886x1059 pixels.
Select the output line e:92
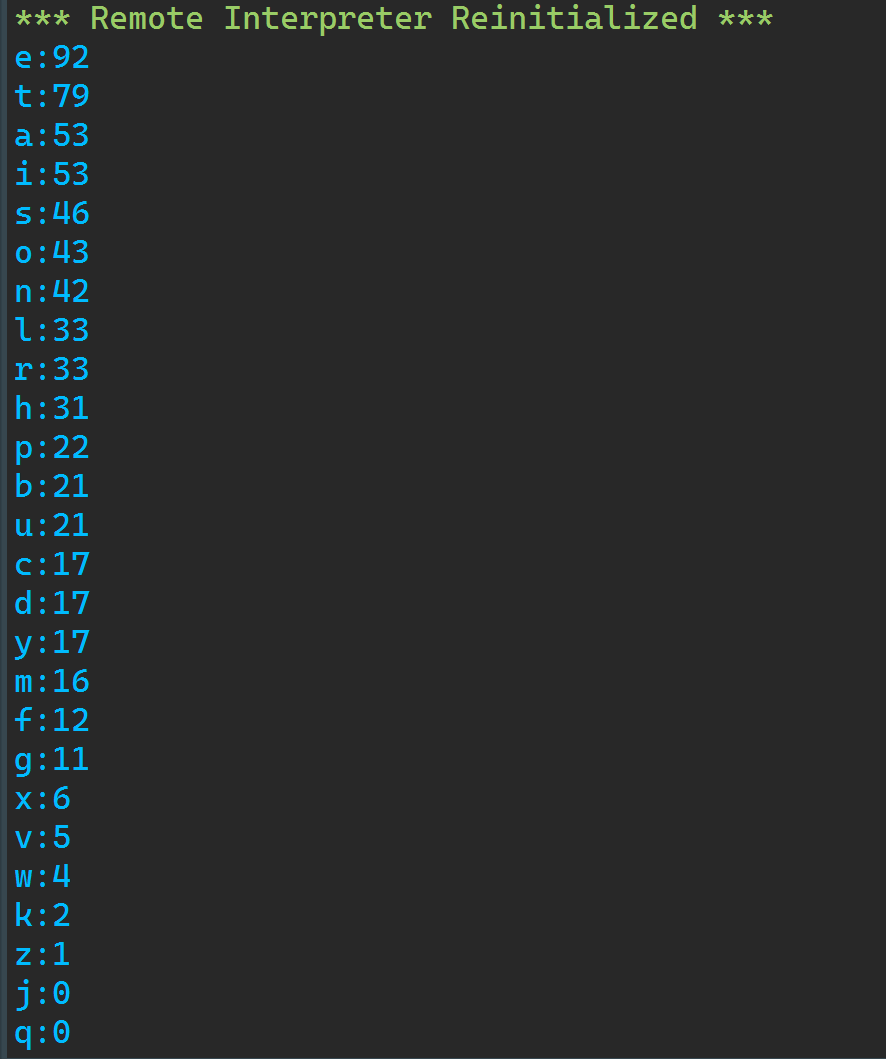[52, 57]
